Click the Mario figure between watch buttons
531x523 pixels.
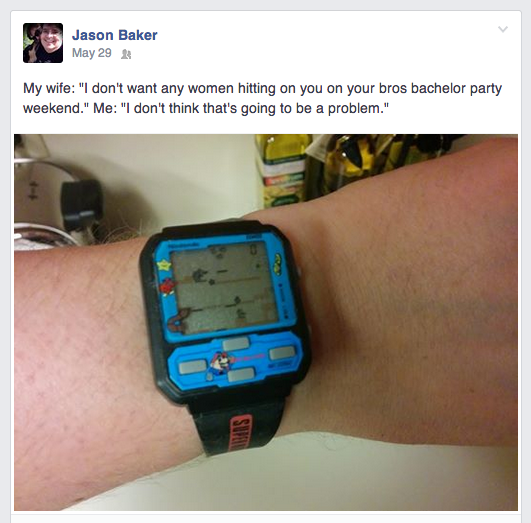pyautogui.click(x=219, y=364)
